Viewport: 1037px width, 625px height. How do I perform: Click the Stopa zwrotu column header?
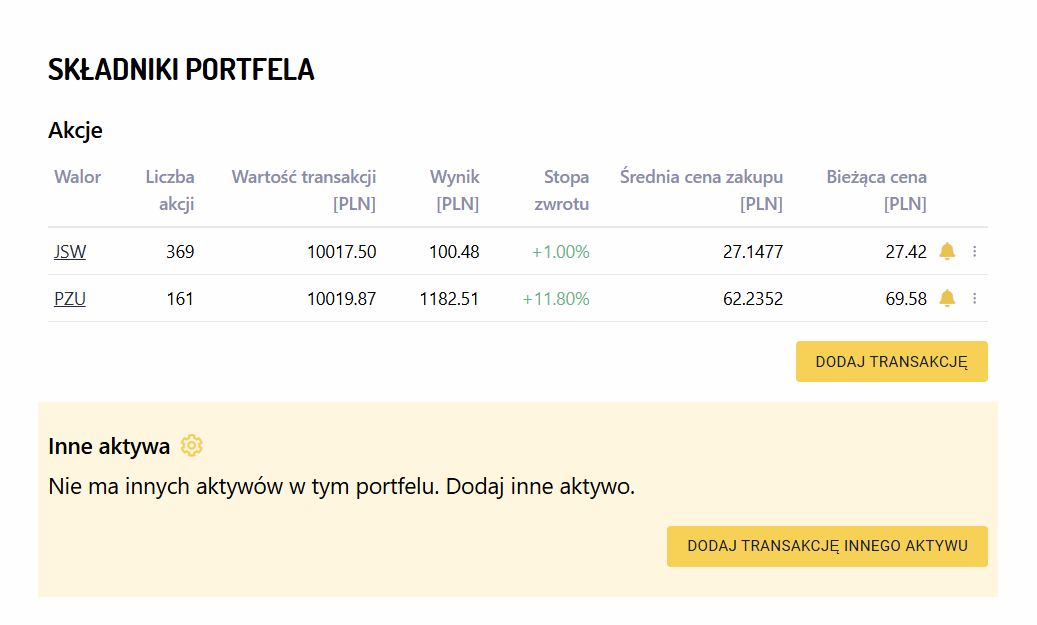(x=565, y=190)
